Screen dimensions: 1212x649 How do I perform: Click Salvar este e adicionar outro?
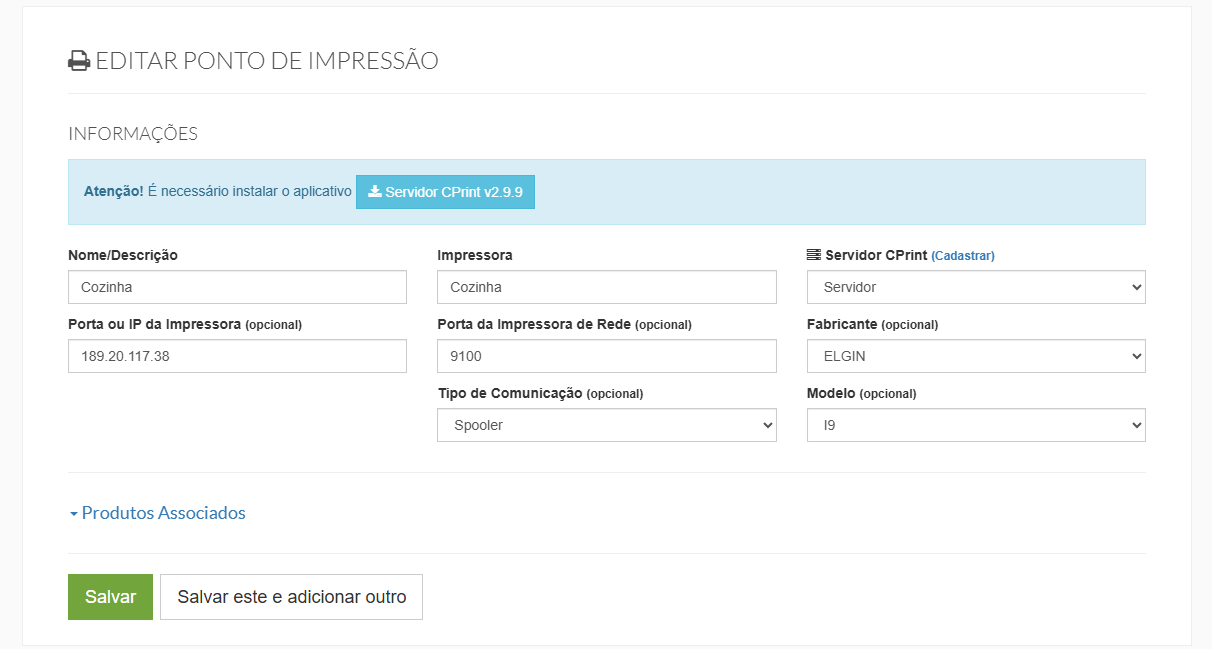coord(291,597)
